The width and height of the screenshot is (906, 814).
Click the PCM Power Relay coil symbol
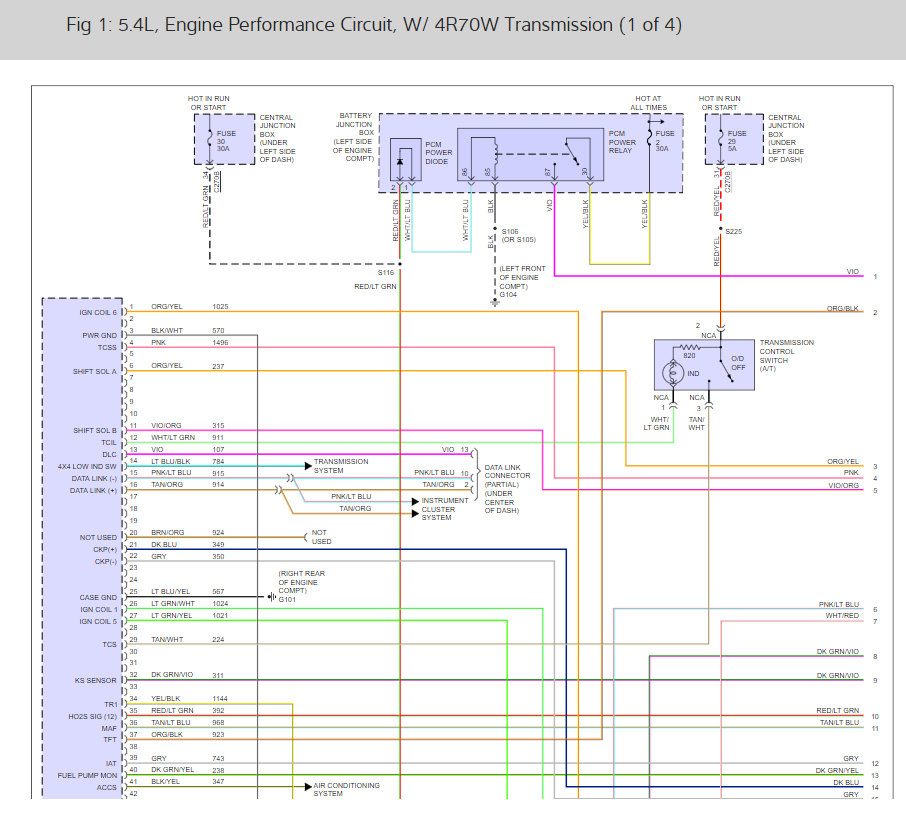[496, 153]
